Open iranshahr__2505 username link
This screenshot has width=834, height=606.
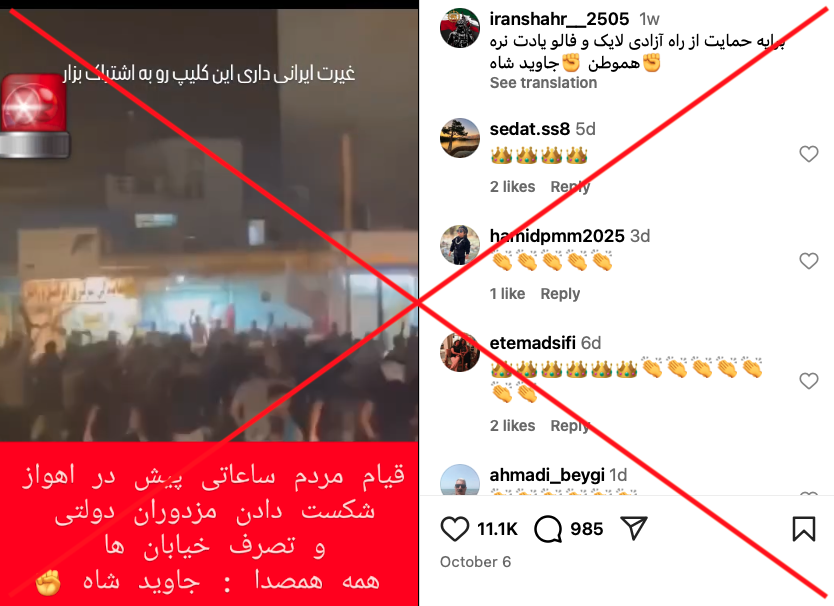[x=559, y=19]
